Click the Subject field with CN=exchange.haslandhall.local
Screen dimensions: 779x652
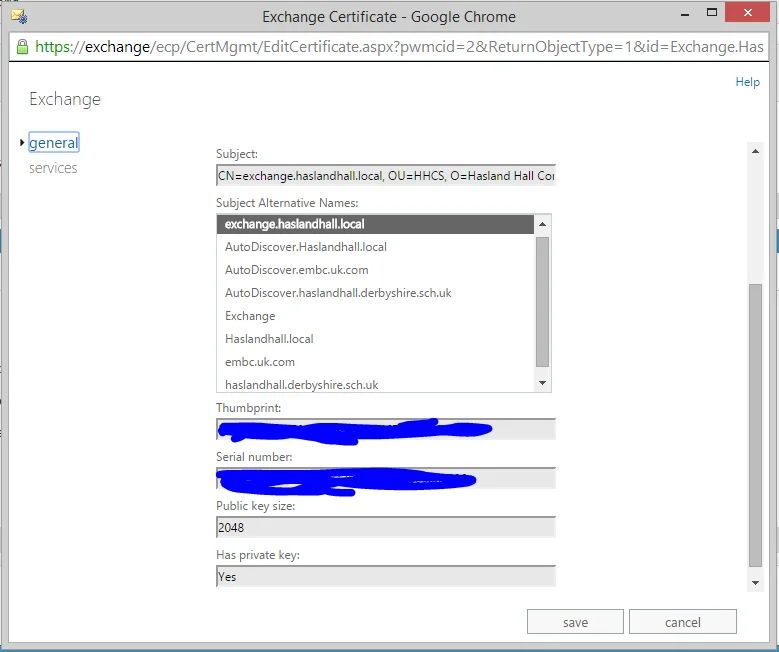386,175
